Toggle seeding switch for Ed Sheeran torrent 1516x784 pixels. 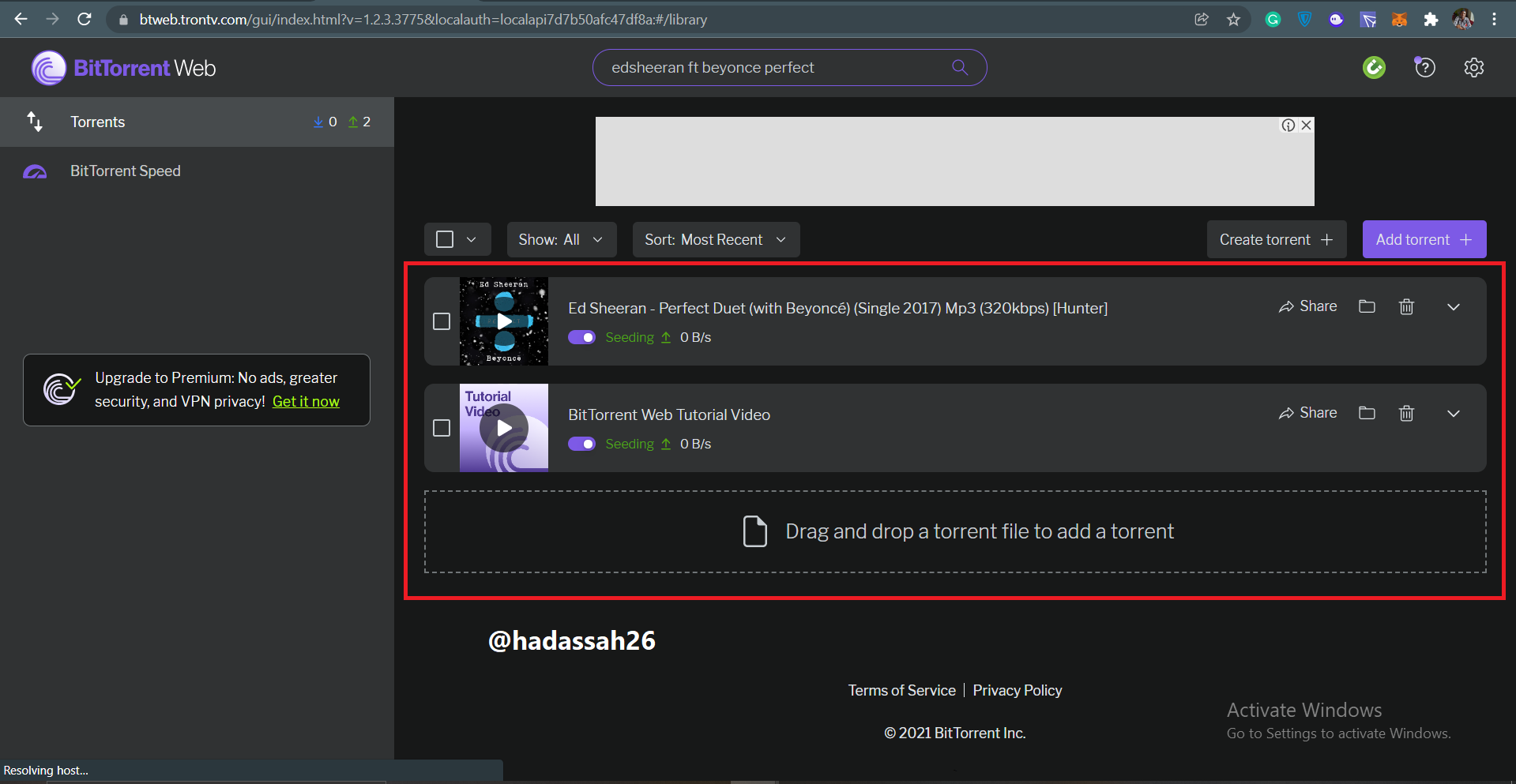582,337
